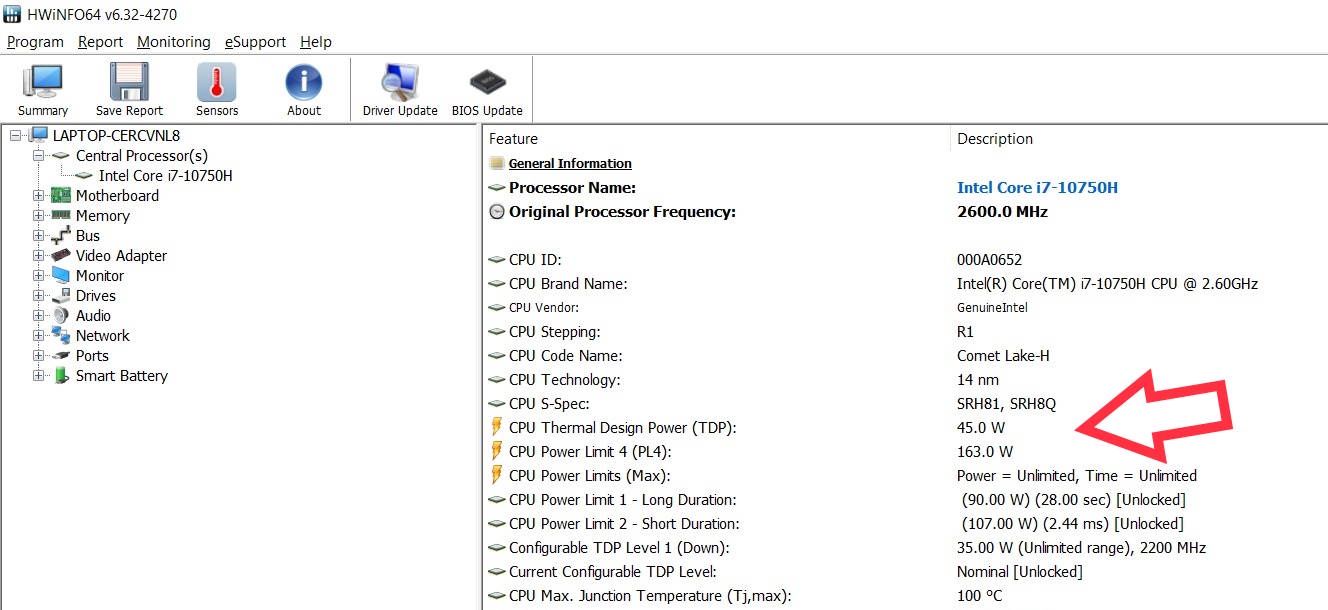This screenshot has height=610, width=1328.
Task: Select the CPU Brand Name row
Action: click(x=905, y=283)
